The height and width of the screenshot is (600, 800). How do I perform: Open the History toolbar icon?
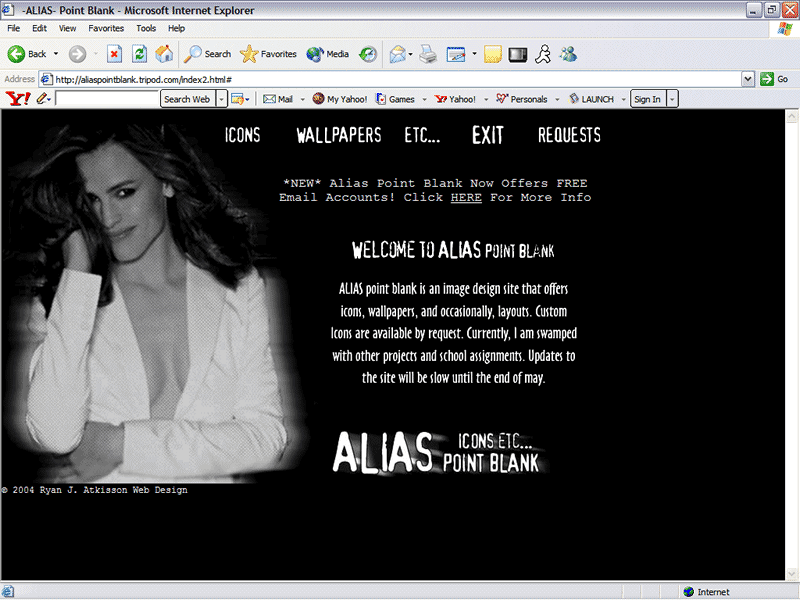[x=368, y=54]
